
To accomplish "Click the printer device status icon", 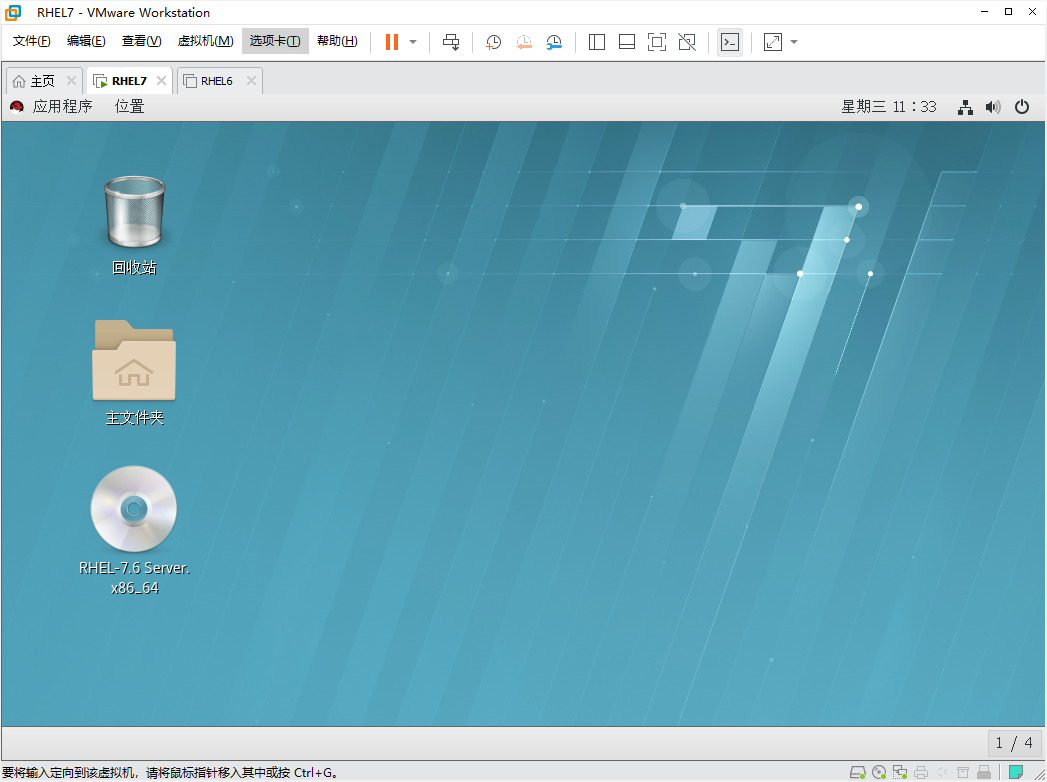I will [921, 773].
